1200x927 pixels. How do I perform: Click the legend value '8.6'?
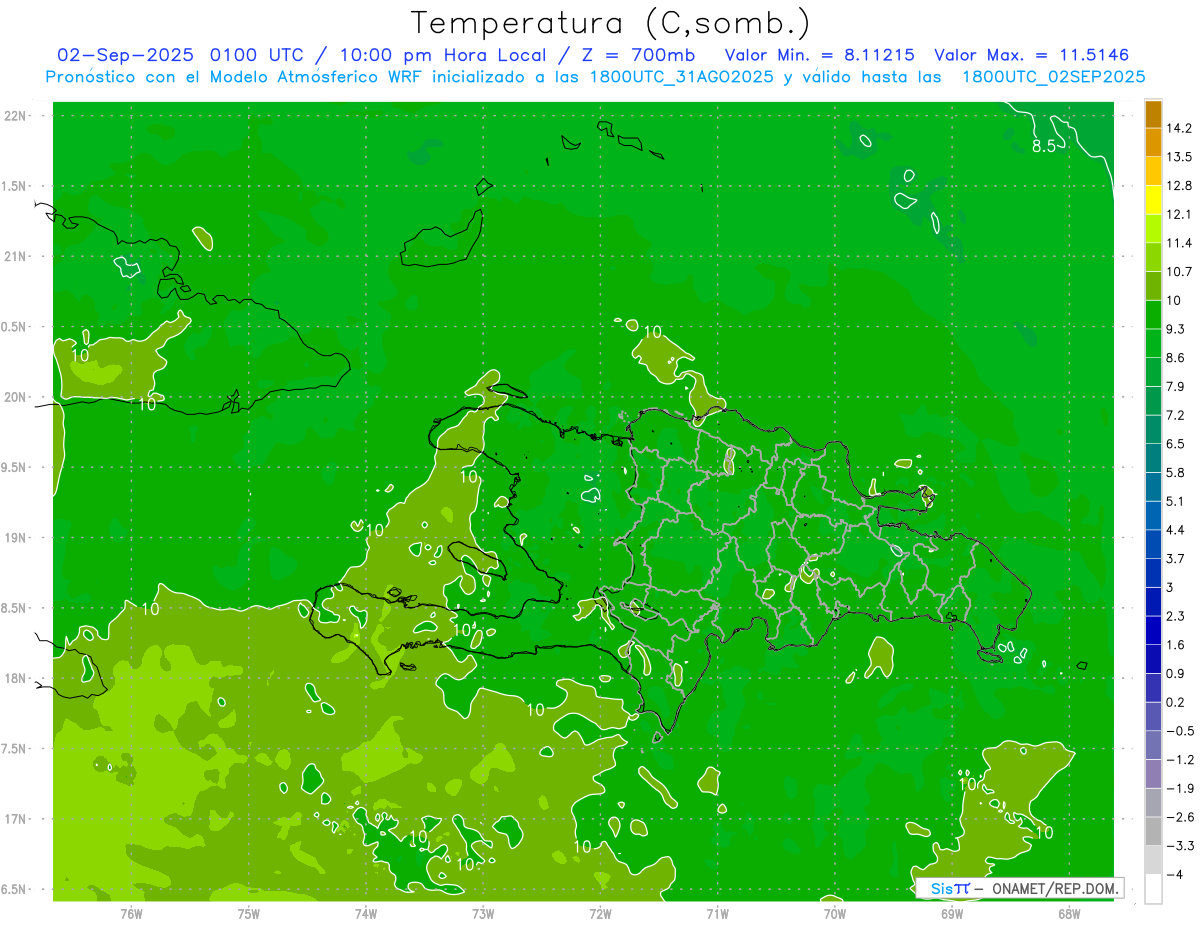tap(1176, 357)
